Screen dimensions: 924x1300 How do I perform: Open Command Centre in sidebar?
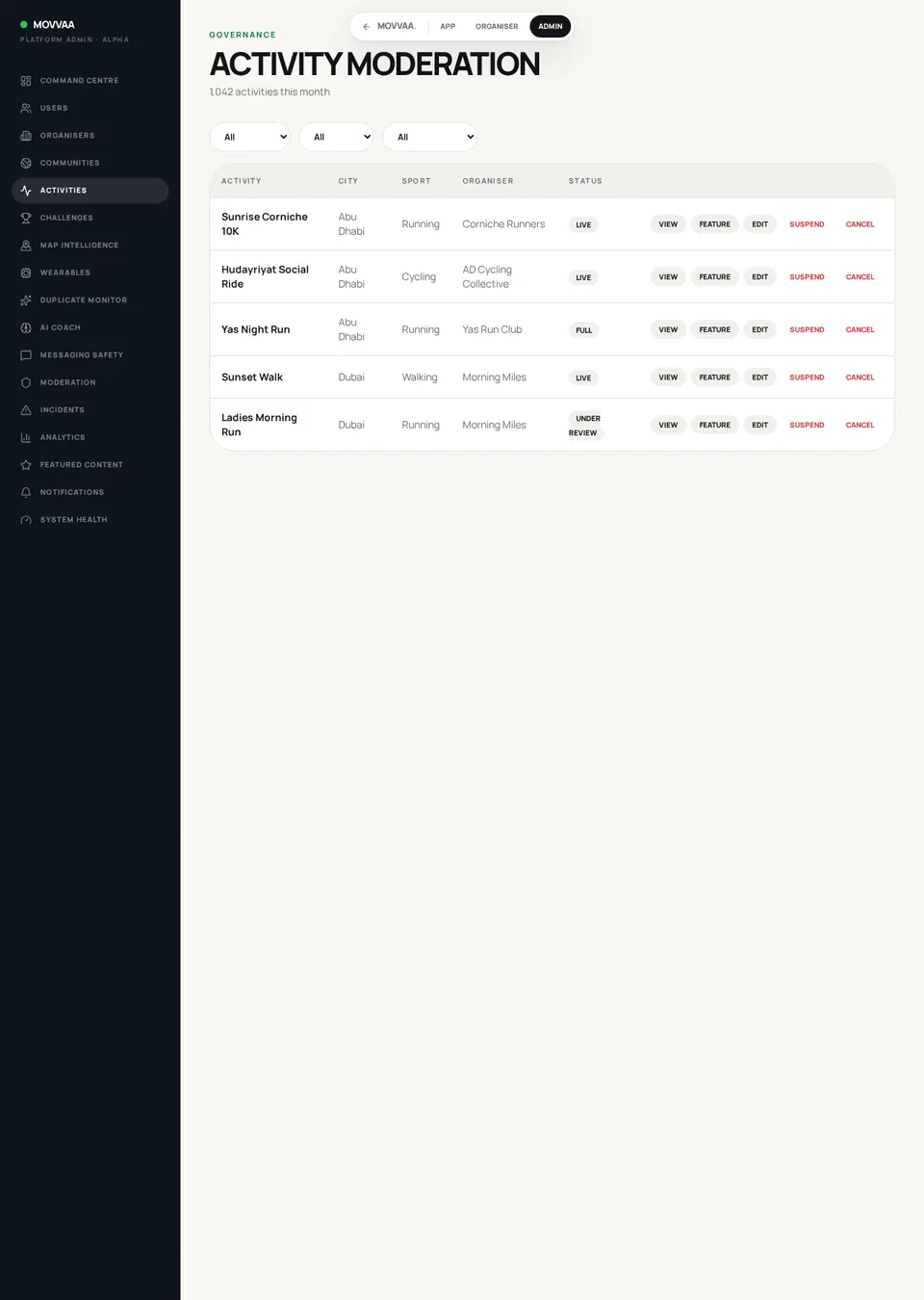coord(90,81)
